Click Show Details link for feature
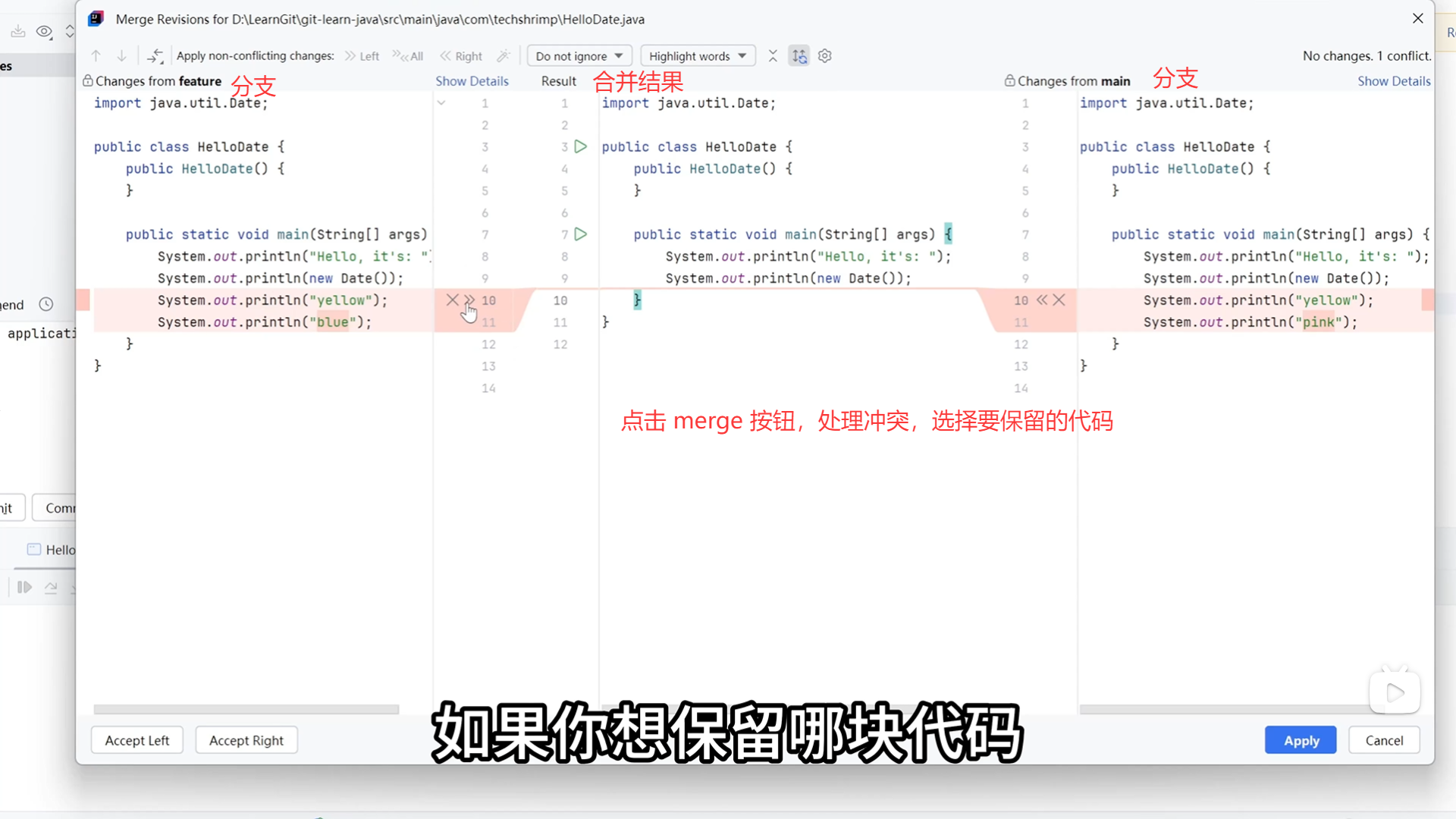Screen dimensions: 1456x819 click(x=472, y=80)
